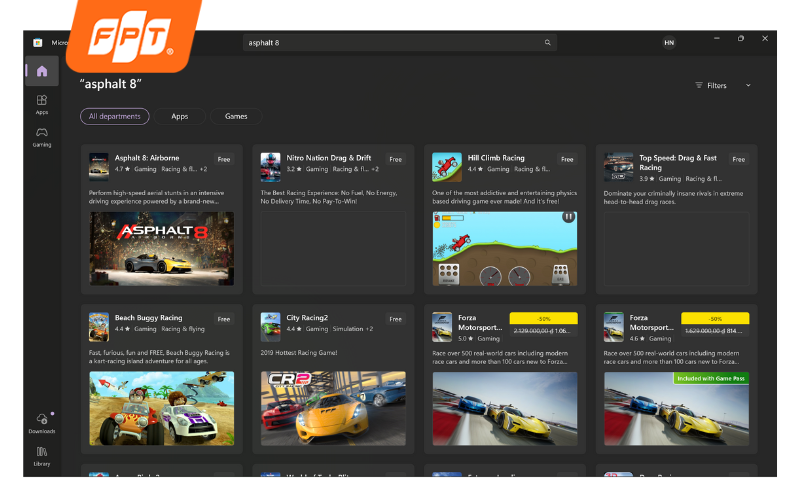Screen dimensions: 800x500
Task: Go to Gaming section in sidebar
Action: pos(41,136)
